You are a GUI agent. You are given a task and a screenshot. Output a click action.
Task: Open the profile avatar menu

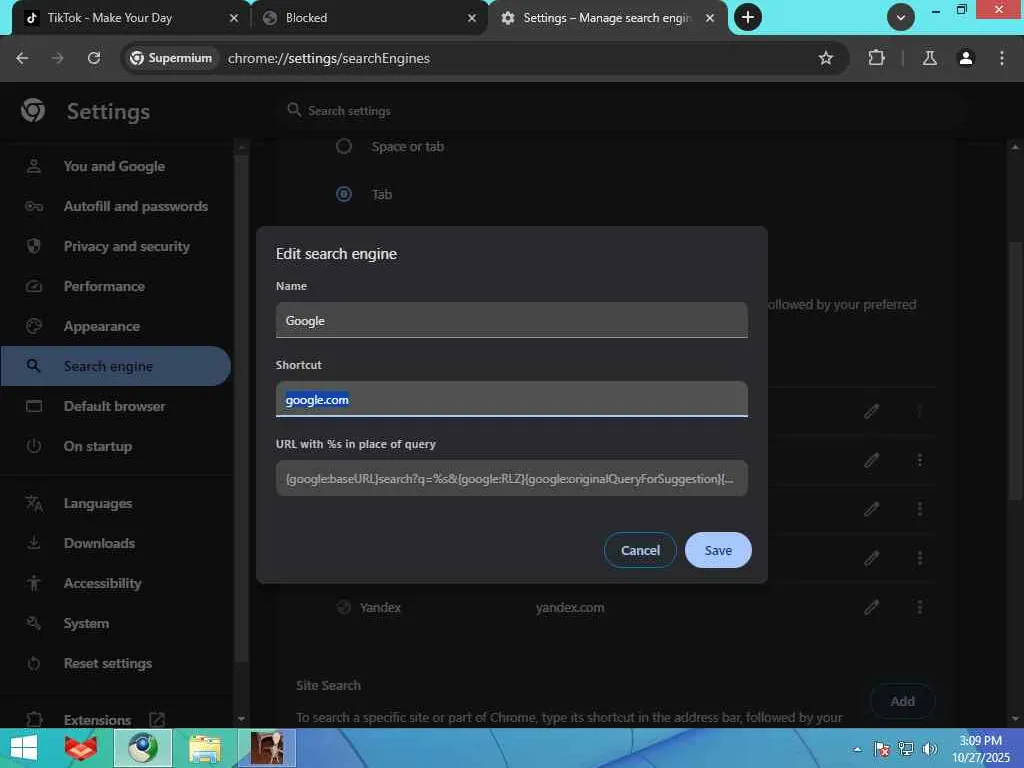tap(966, 58)
